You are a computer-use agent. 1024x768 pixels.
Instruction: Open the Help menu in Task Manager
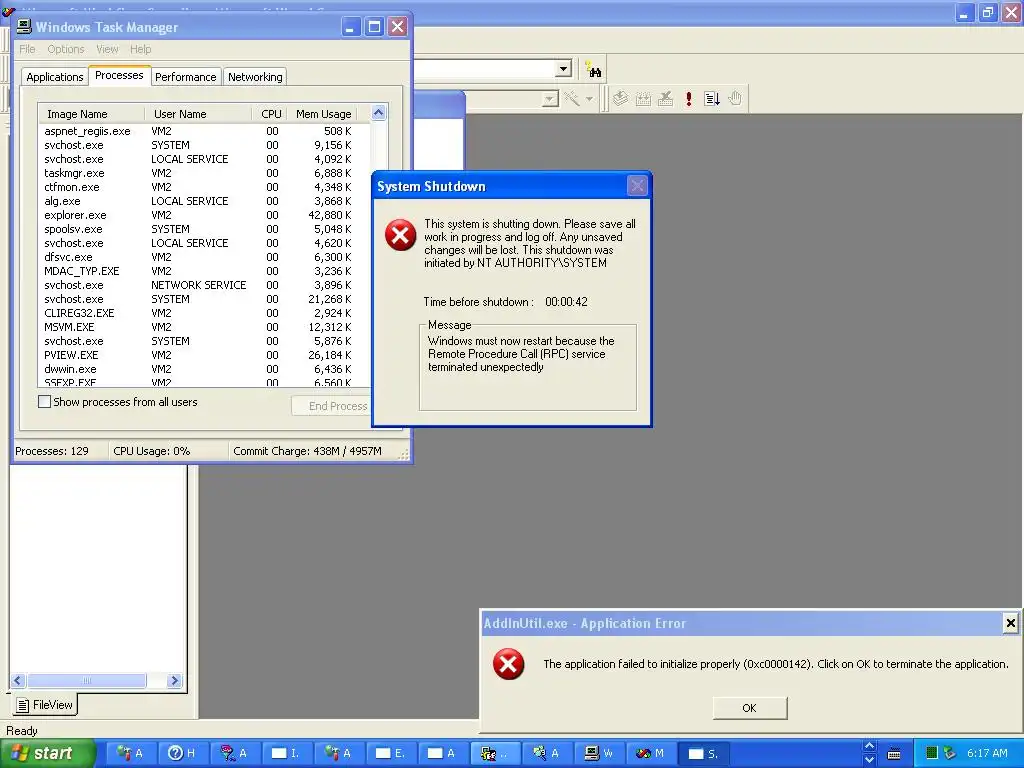point(140,49)
